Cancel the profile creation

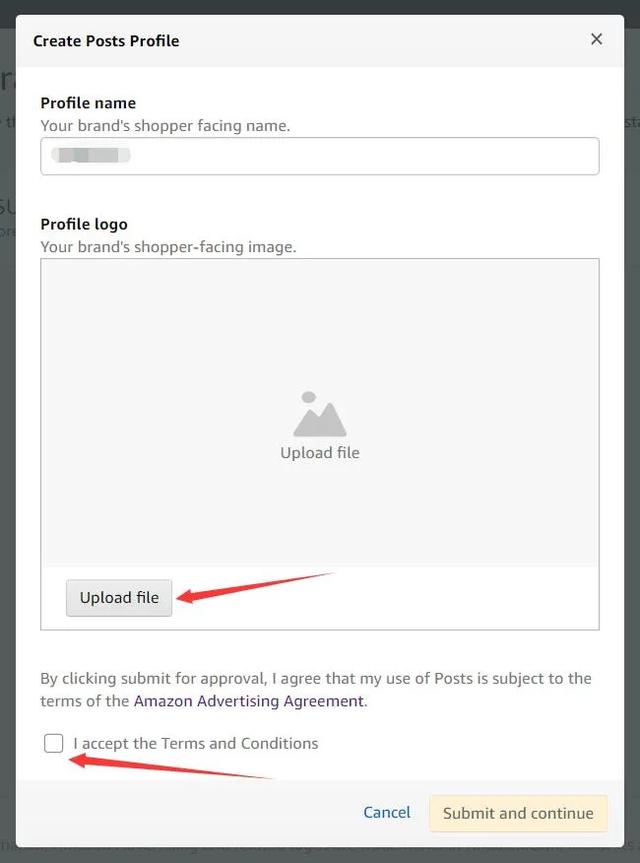(x=387, y=813)
